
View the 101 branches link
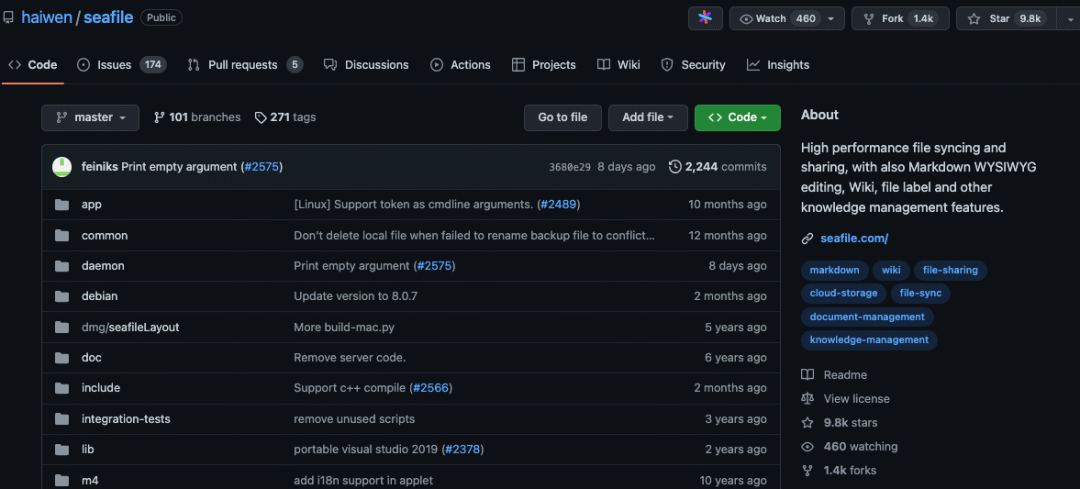pyautogui.click(x=197, y=118)
